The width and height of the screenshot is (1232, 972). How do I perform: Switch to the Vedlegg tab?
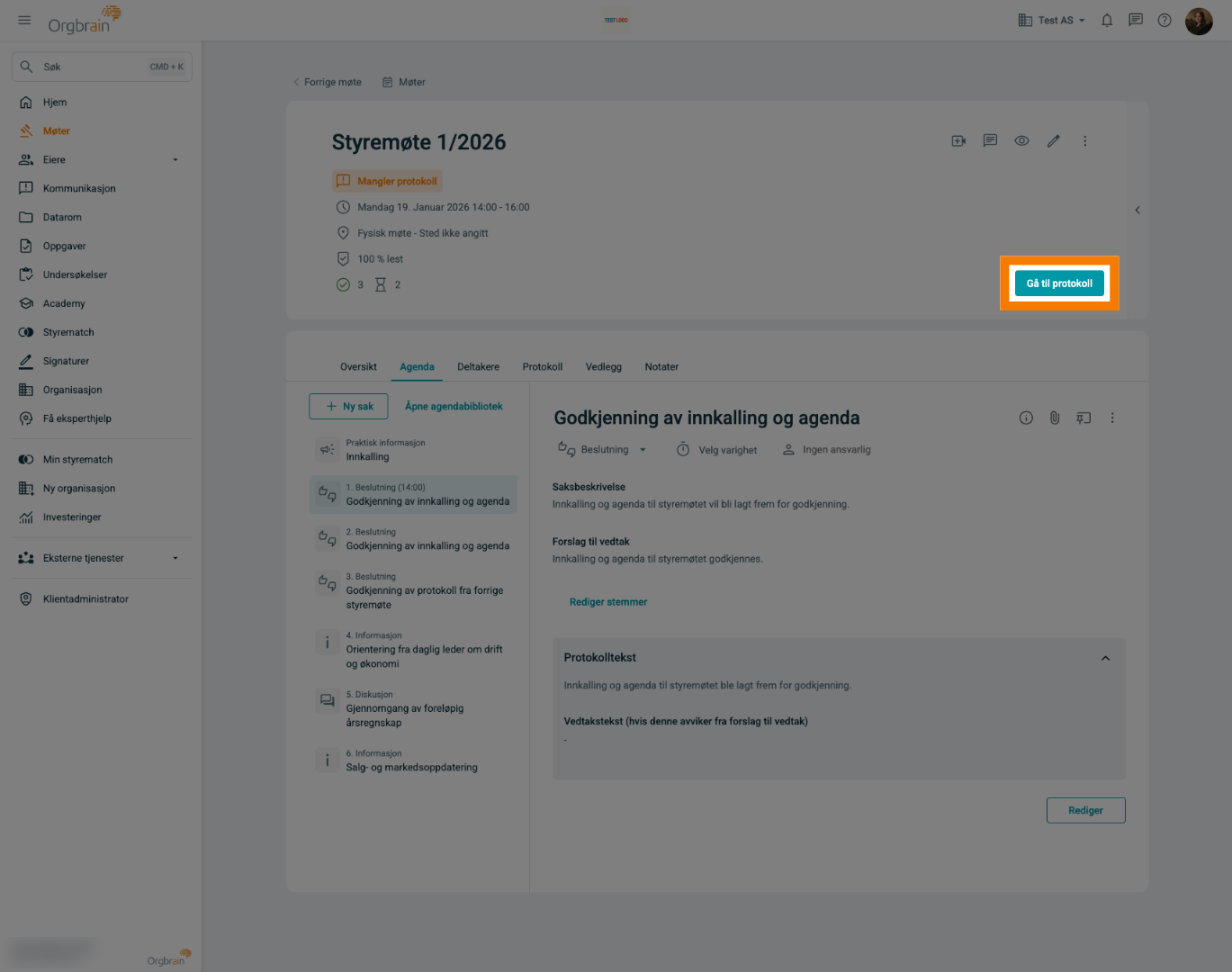604,367
